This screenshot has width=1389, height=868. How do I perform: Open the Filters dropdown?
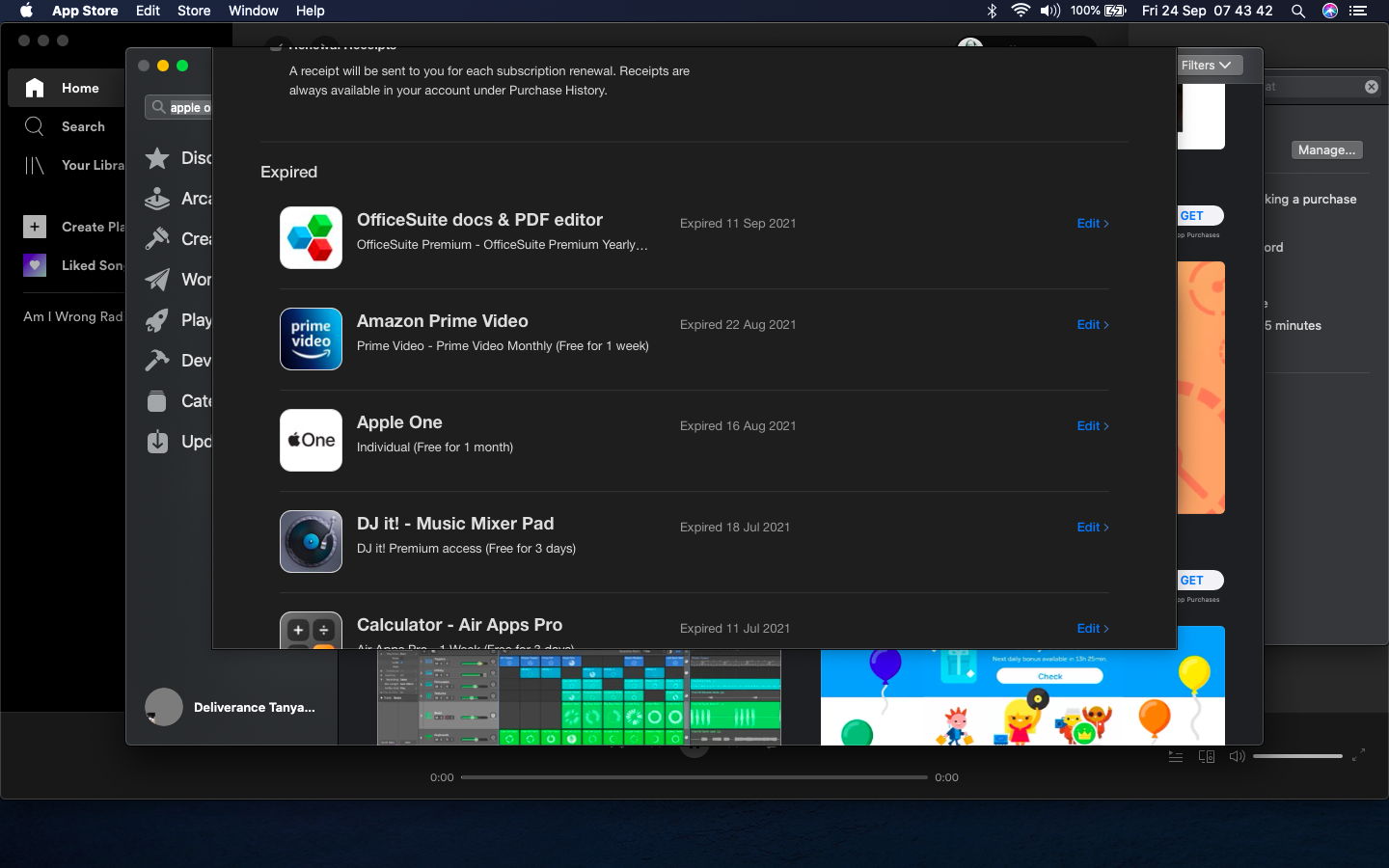(x=1207, y=66)
